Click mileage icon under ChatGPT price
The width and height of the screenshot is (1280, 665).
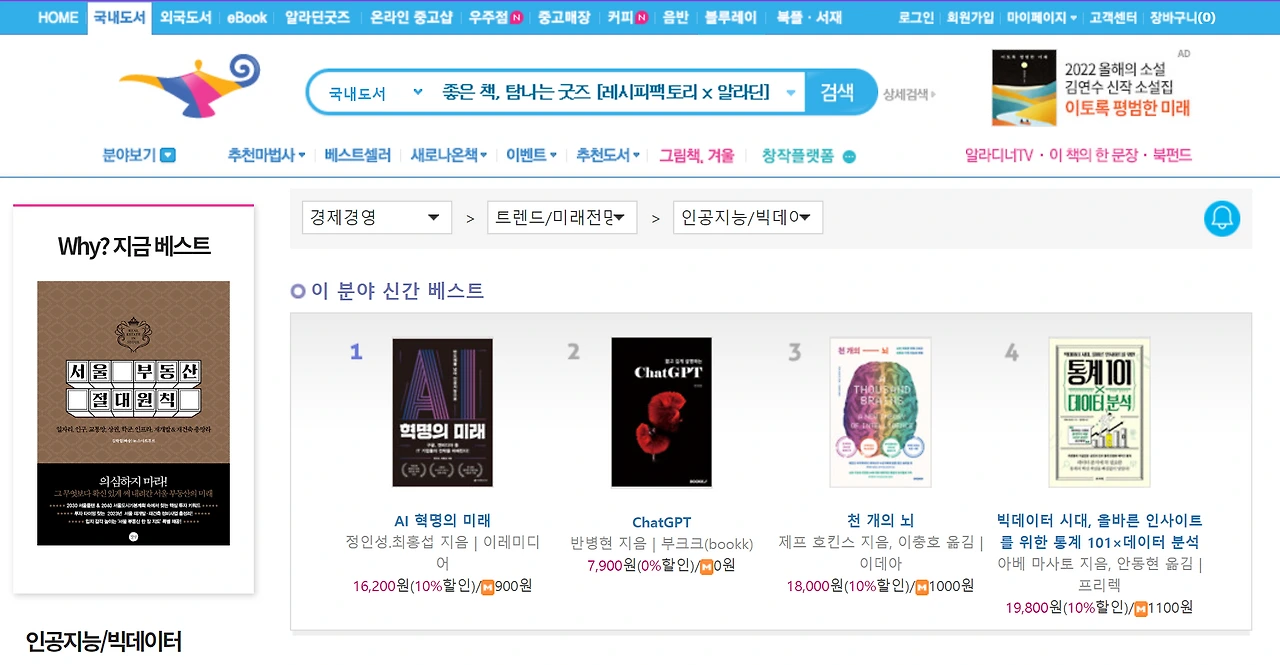point(706,566)
